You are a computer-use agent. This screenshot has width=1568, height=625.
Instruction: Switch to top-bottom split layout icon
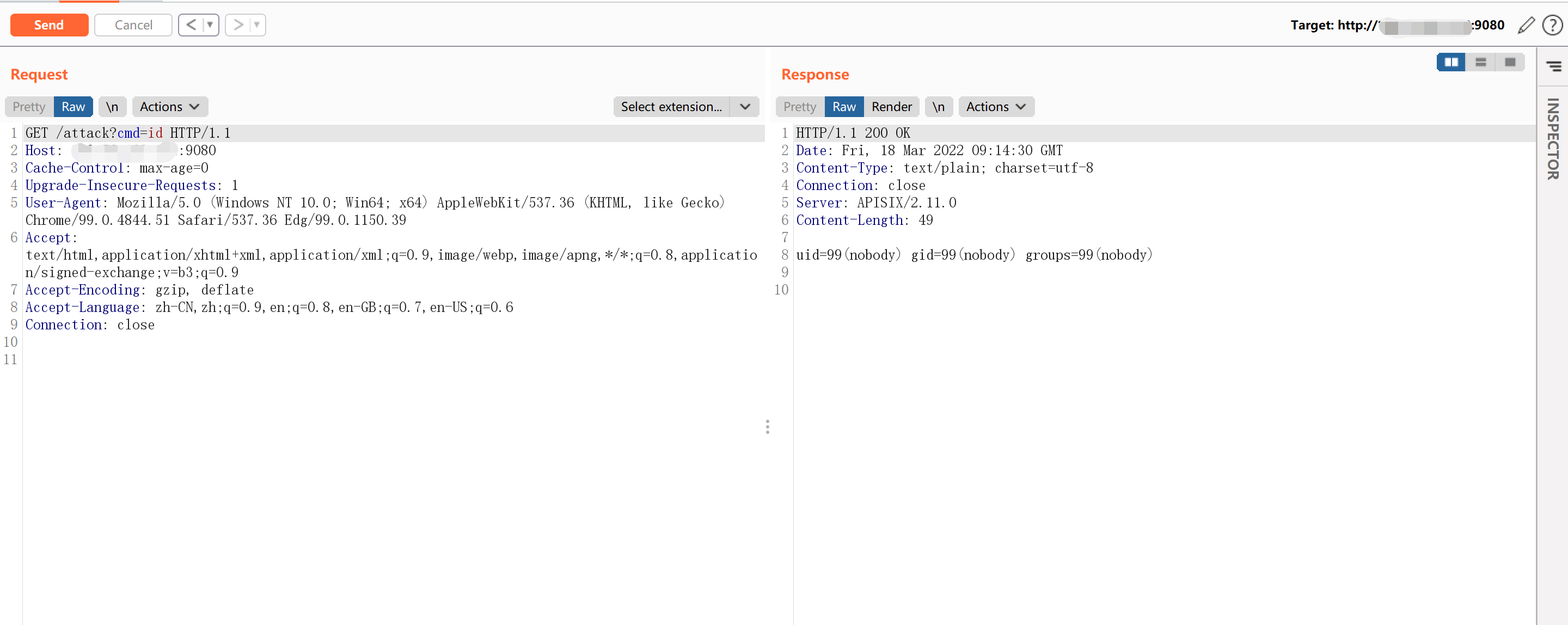click(x=1480, y=62)
